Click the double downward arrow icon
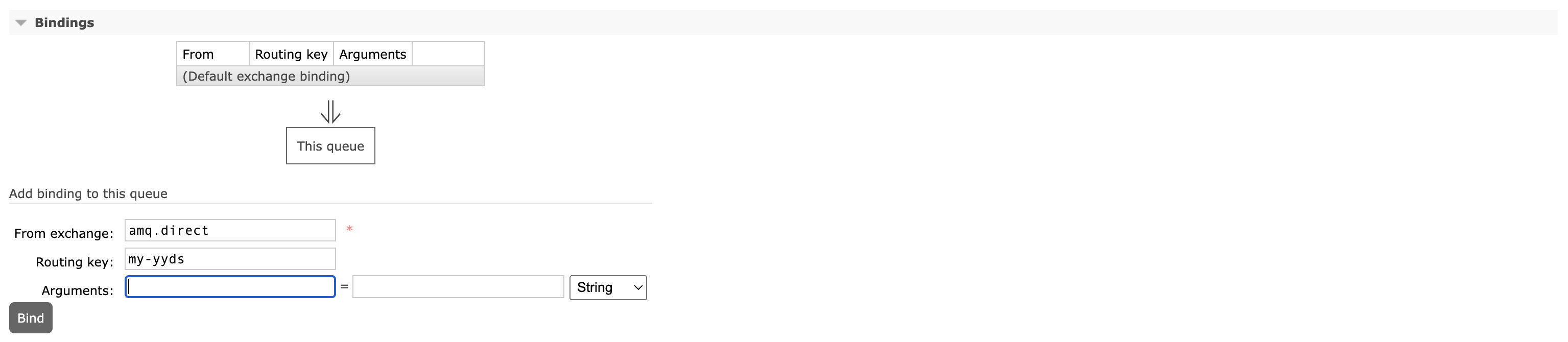This screenshot has height=342, width=1568. pyautogui.click(x=330, y=112)
